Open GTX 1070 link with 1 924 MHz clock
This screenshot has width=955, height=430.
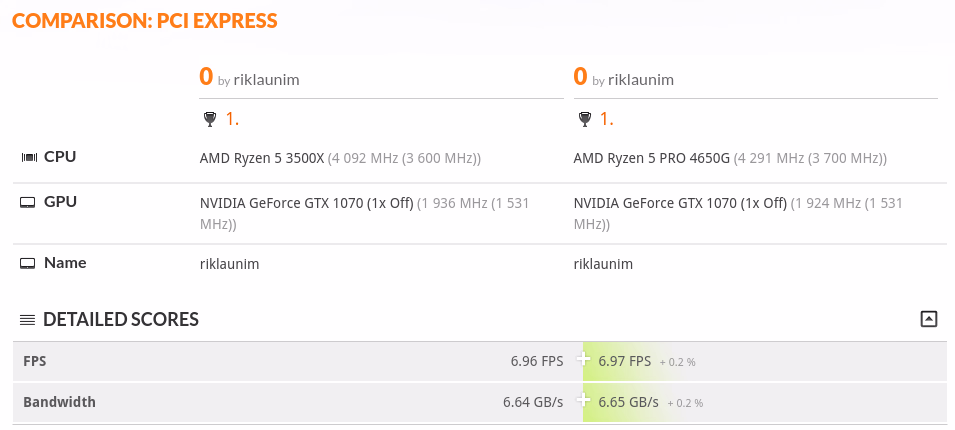[680, 203]
